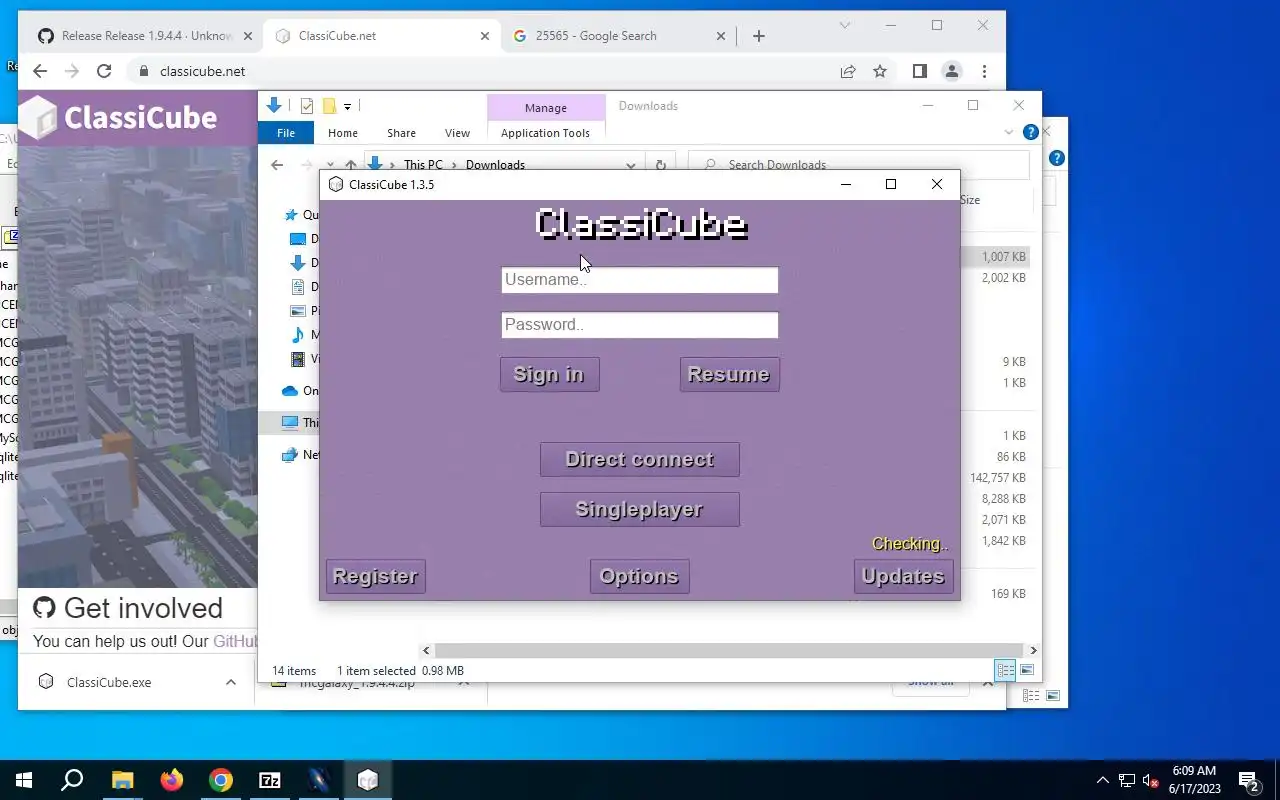Image resolution: width=1280 pixels, height=800 pixels.
Task: Open 7-Zip from taskbar
Action: coord(270,780)
